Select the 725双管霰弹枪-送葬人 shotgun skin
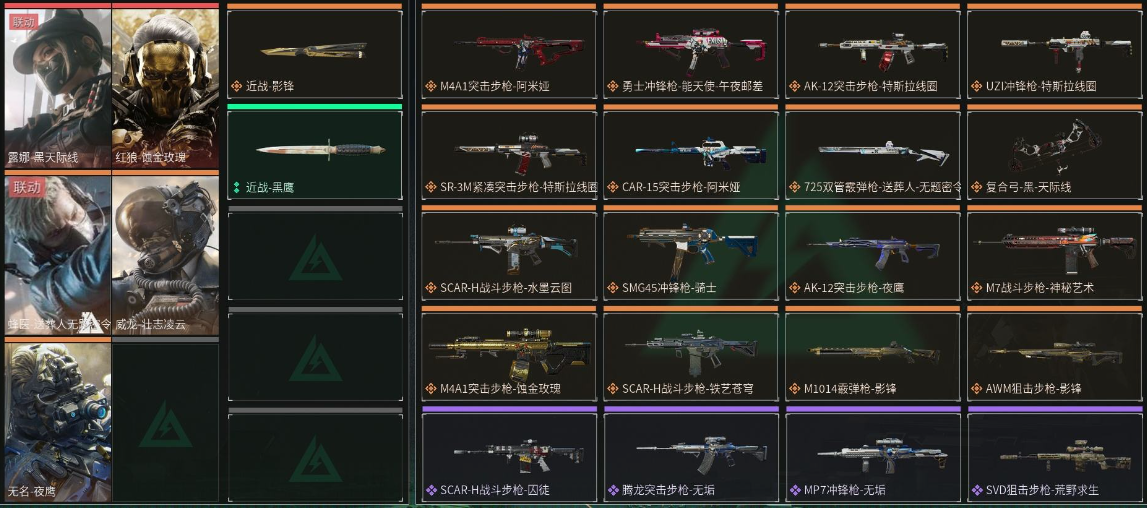The height and width of the screenshot is (508, 1147). point(873,154)
